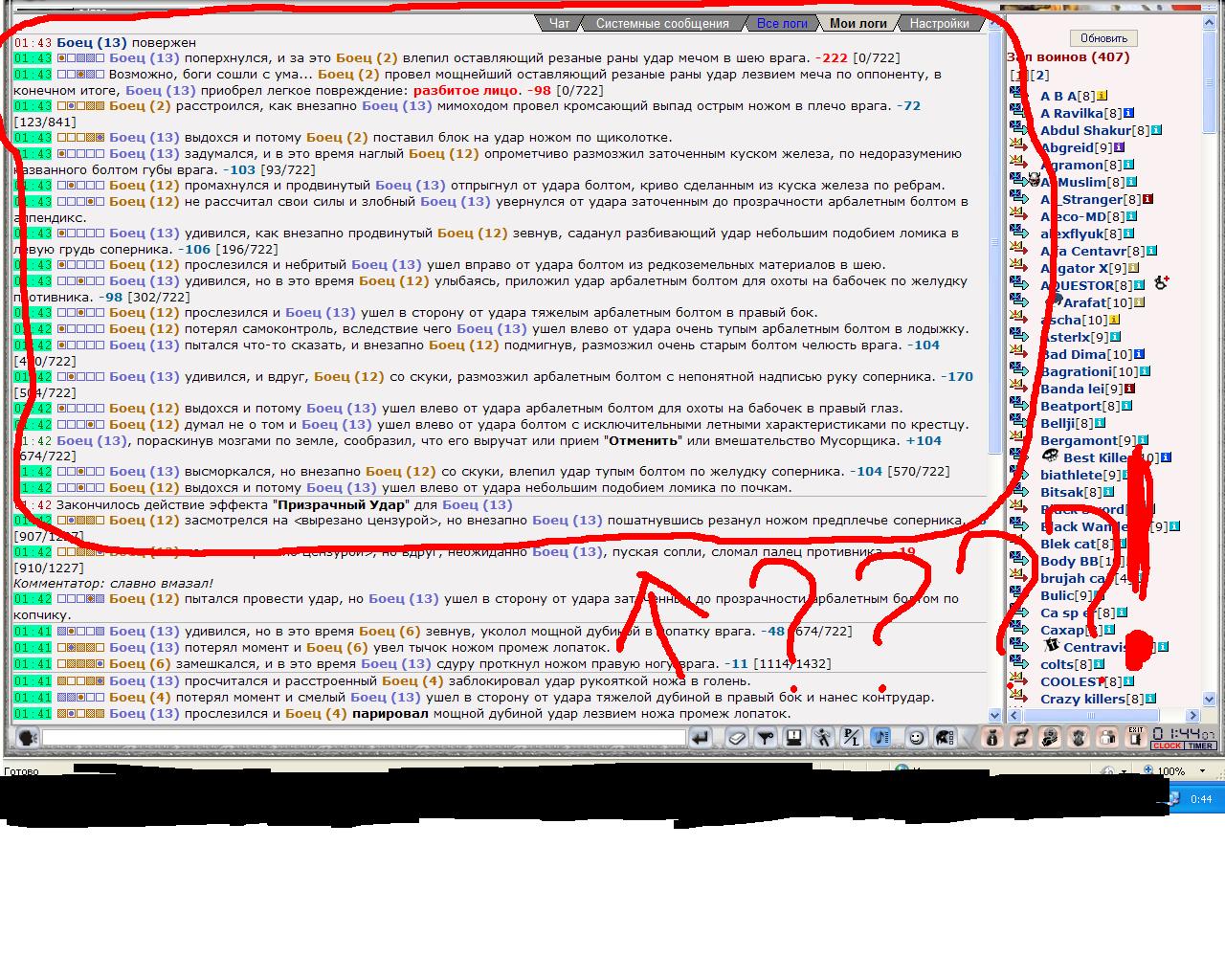Click the warriors list scroll-right arrow
Screen dimensions: 1225x980
point(1192,715)
